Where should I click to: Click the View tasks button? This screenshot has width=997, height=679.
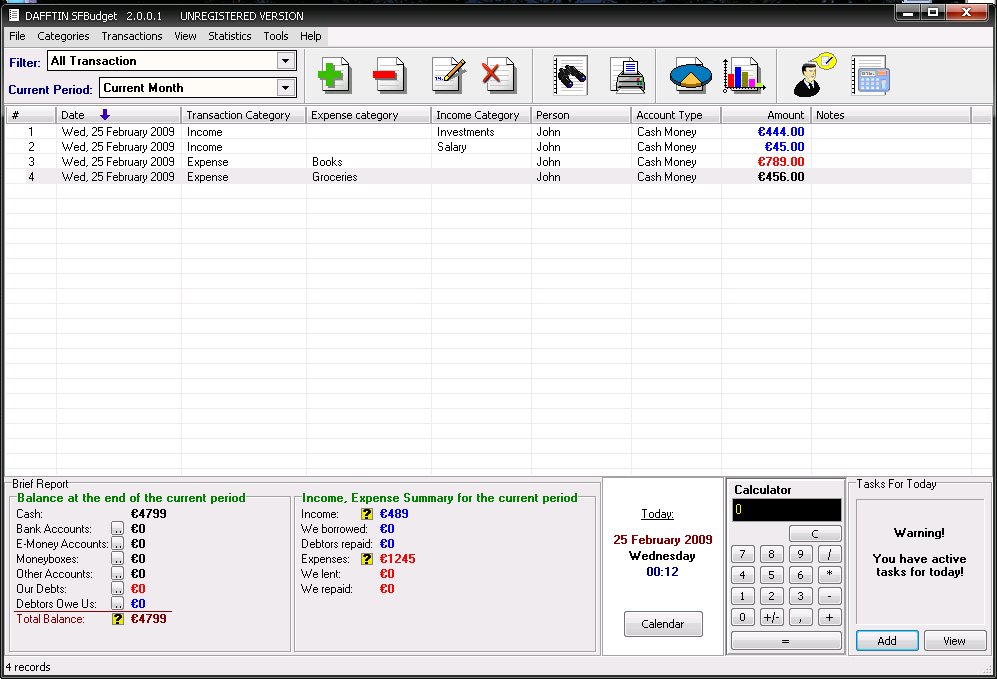tap(954, 641)
